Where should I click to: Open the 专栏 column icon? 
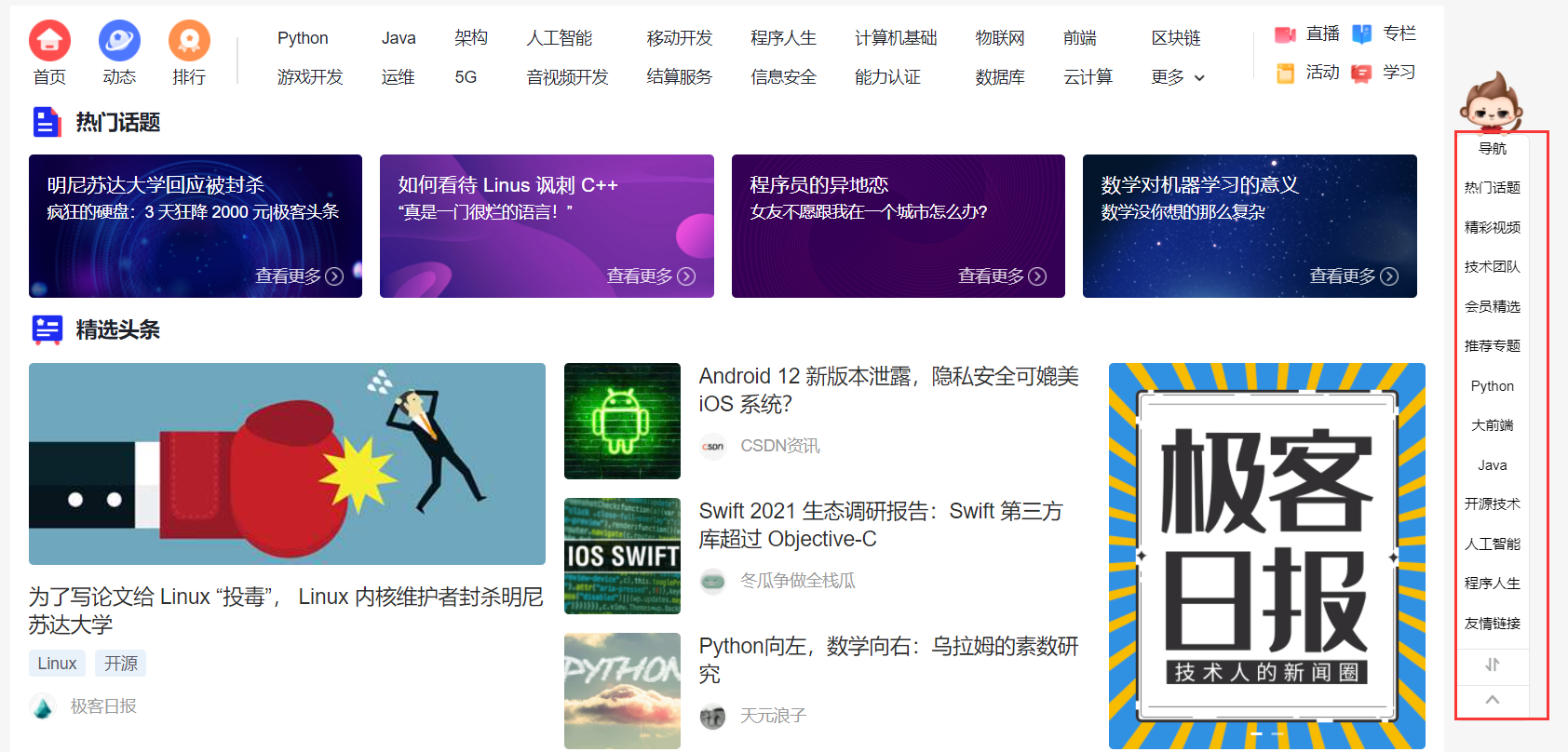(1362, 34)
